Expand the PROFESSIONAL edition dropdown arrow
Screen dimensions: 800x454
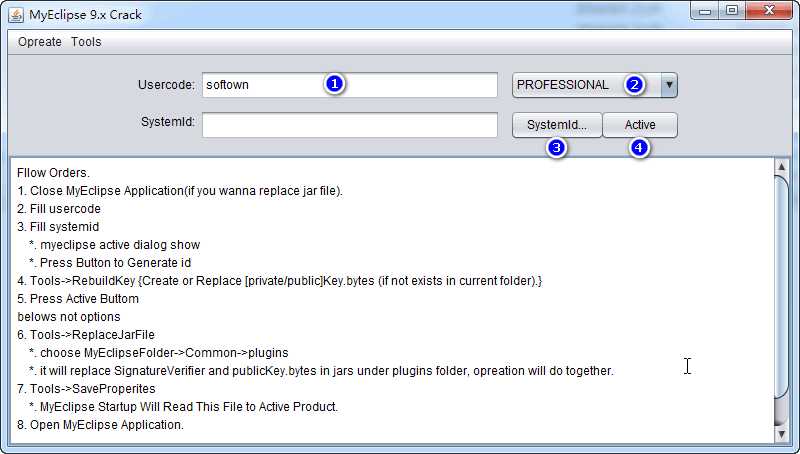(669, 85)
